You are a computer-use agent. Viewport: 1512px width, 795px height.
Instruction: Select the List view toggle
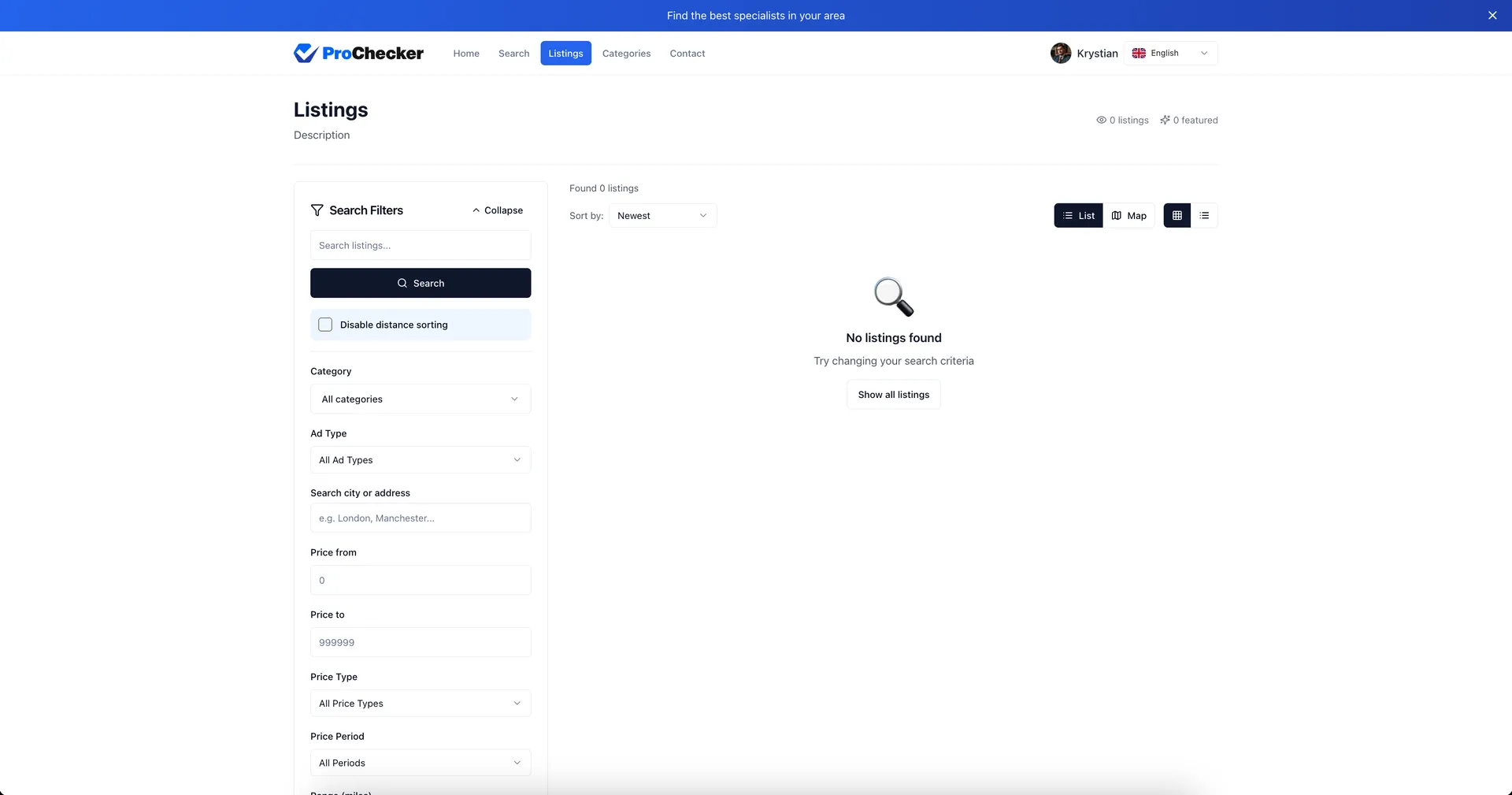click(1078, 216)
